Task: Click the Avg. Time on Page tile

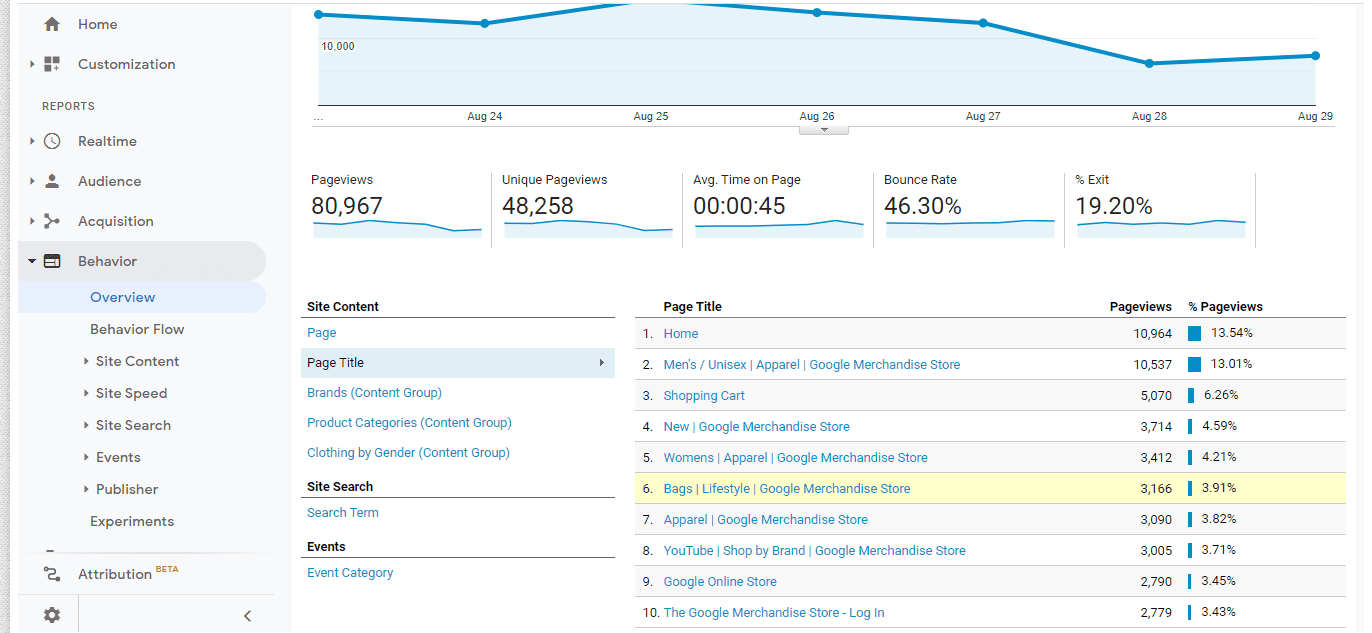Action: pos(779,209)
